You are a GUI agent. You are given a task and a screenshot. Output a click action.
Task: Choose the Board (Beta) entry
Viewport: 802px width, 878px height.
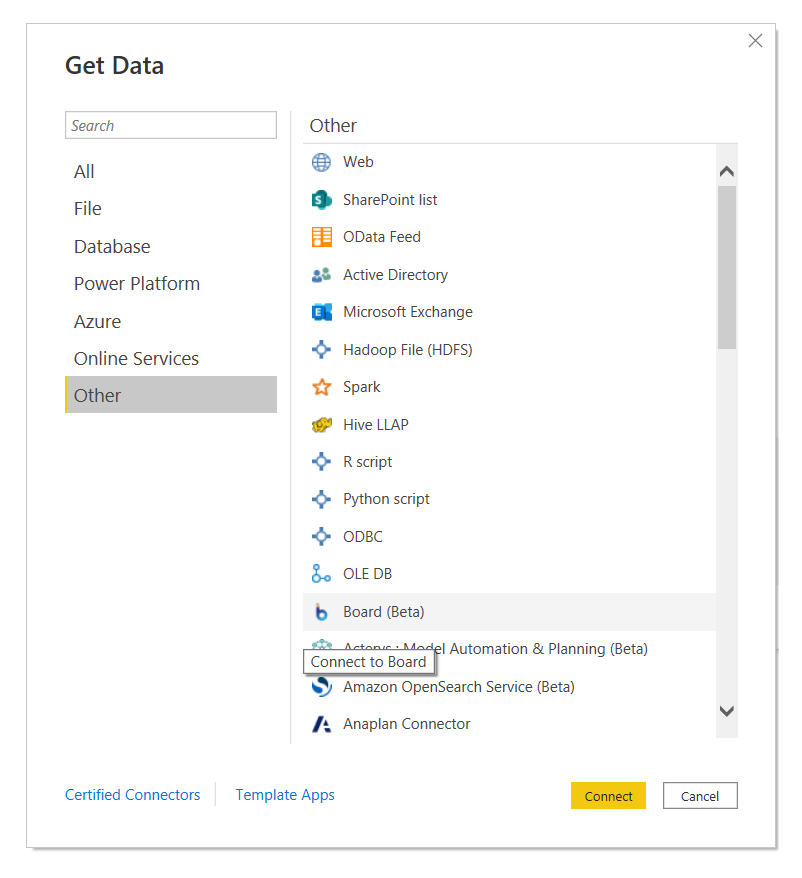pos(509,612)
